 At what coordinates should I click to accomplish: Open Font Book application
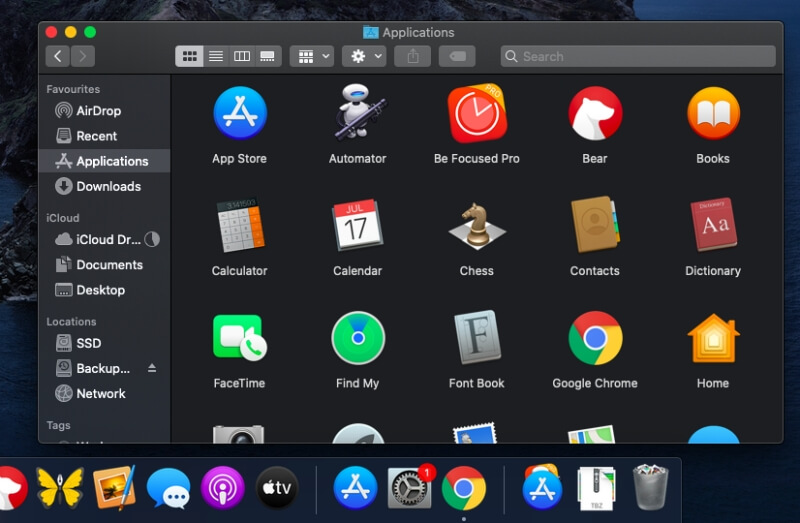[476, 338]
